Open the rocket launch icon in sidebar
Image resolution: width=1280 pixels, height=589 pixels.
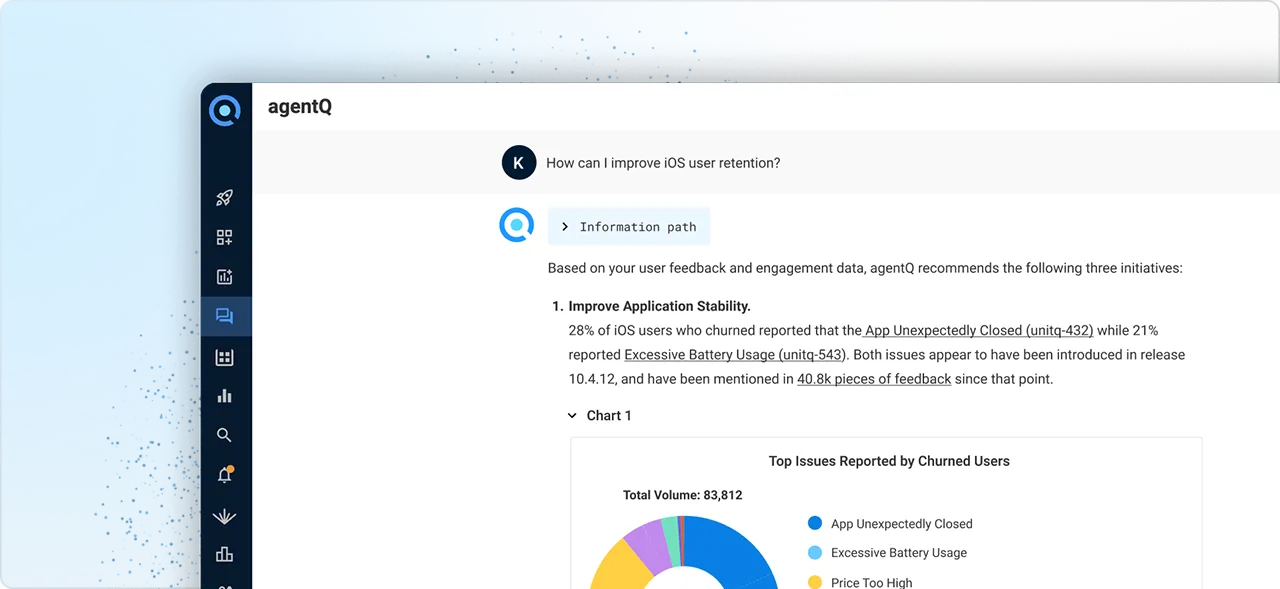coord(225,198)
